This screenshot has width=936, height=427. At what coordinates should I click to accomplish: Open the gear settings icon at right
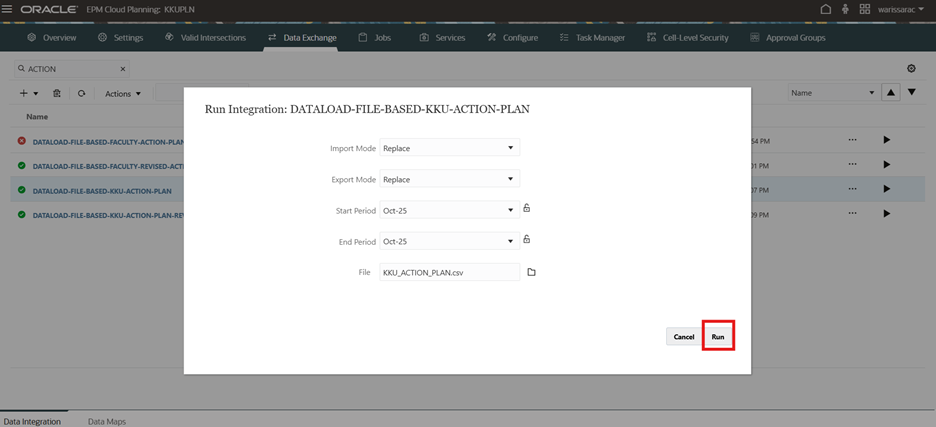click(911, 69)
